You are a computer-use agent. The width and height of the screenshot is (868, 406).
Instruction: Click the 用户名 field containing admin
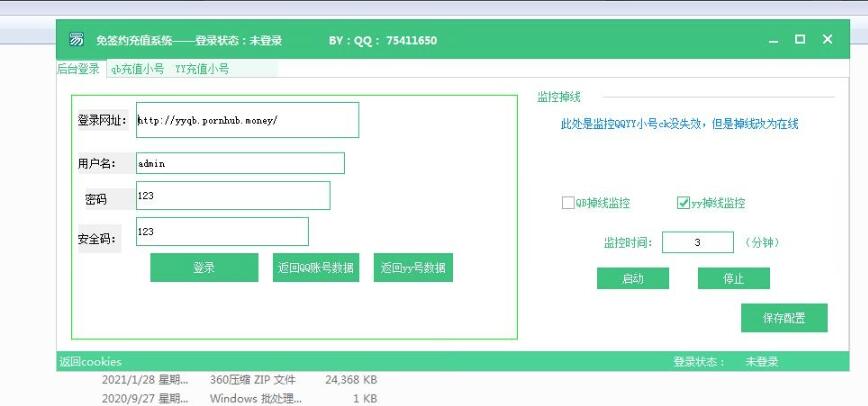tap(239, 163)
